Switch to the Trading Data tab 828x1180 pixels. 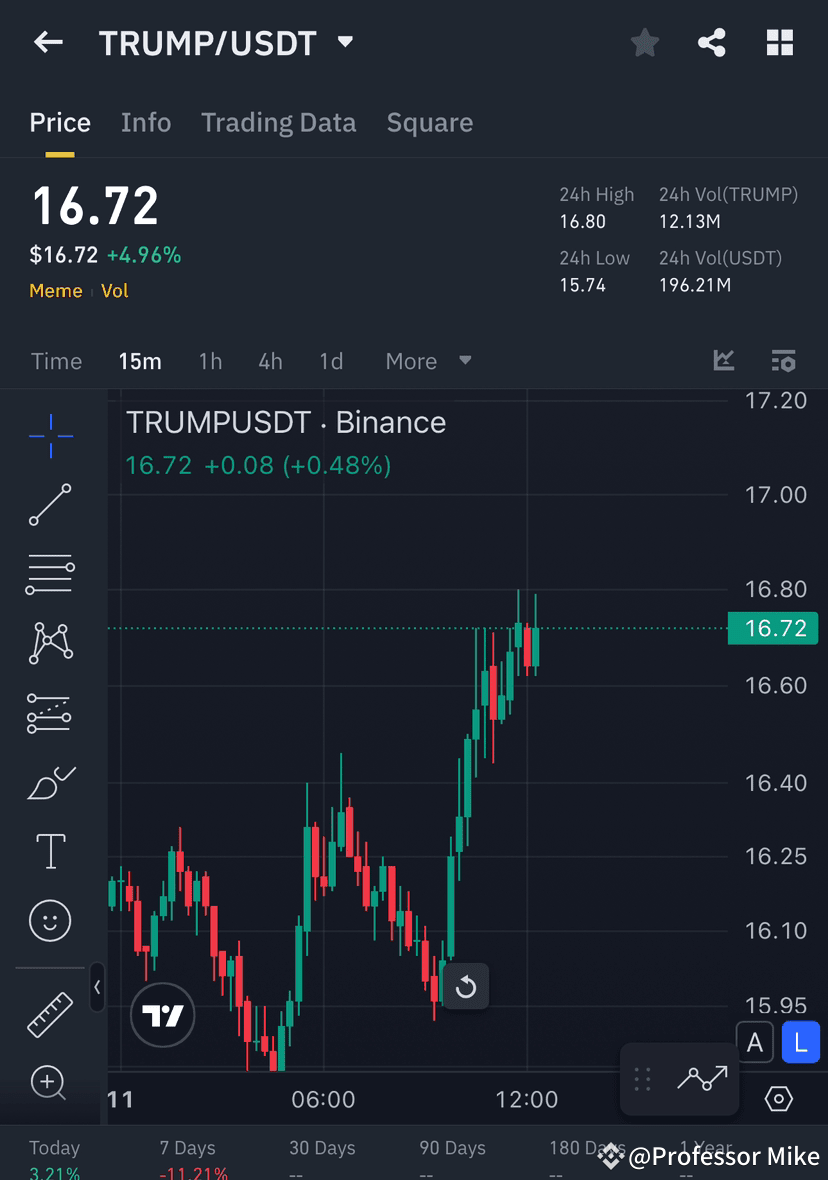[278, 122]
